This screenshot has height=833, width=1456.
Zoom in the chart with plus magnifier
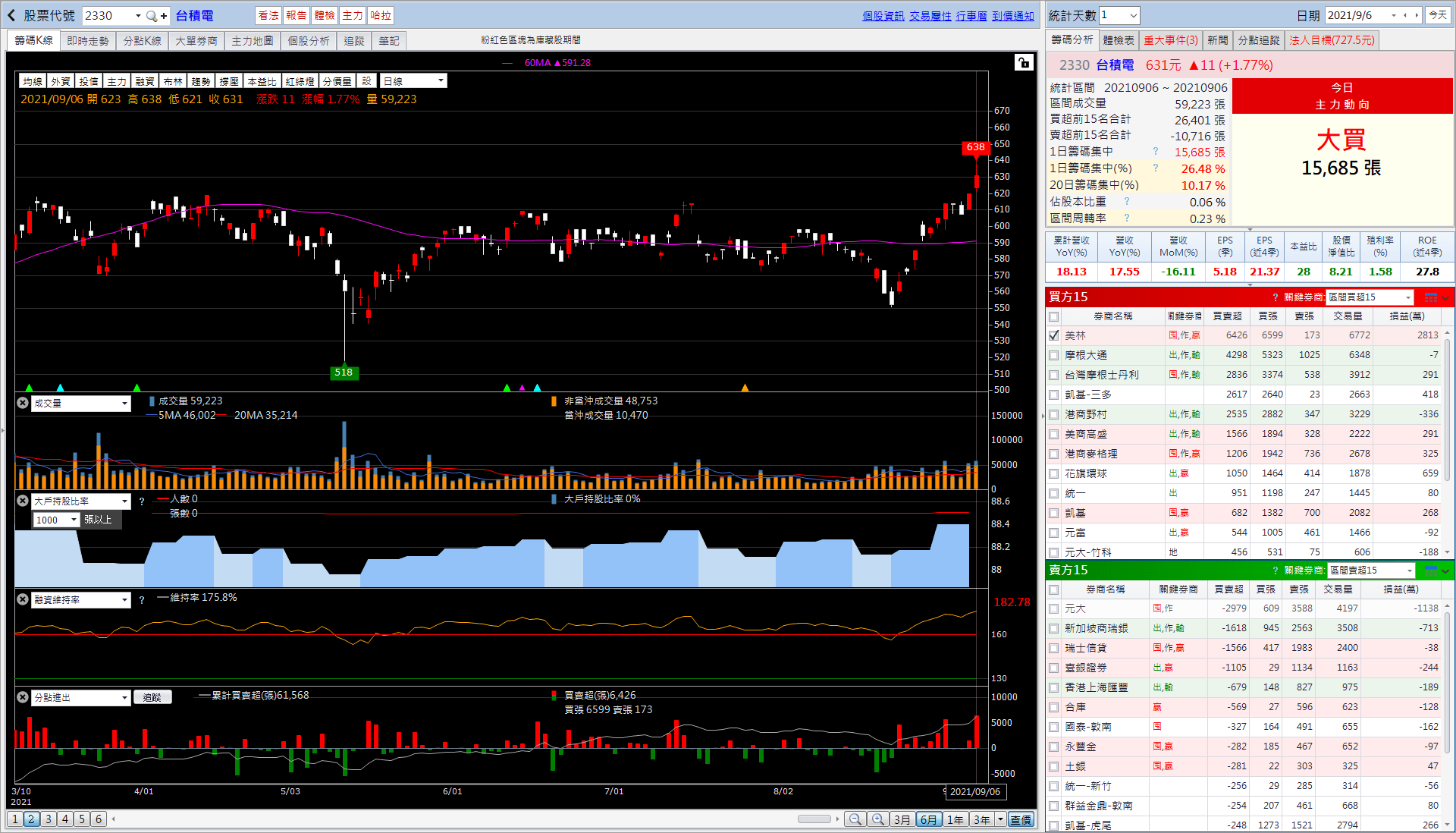coord(878,819)
